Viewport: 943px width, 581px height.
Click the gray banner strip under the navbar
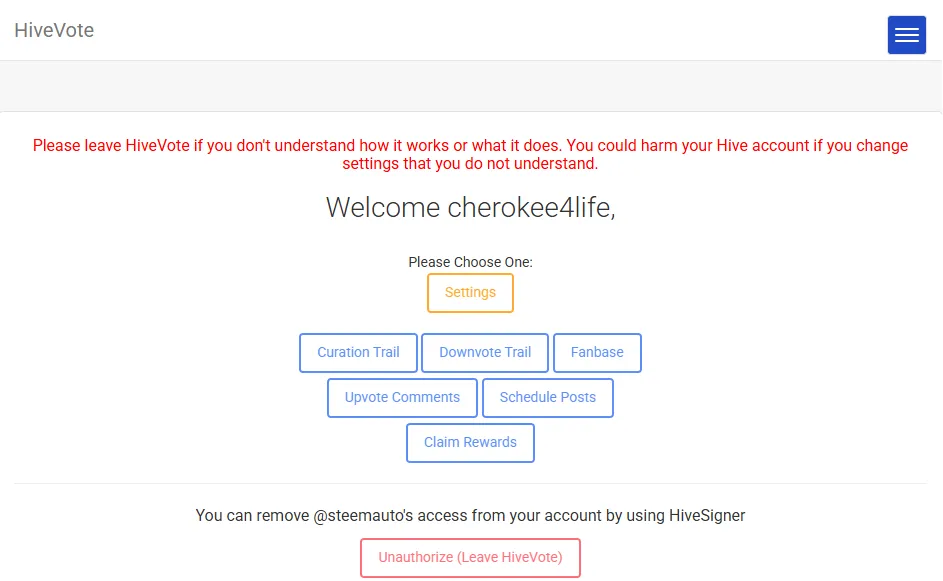pos(472,86)
